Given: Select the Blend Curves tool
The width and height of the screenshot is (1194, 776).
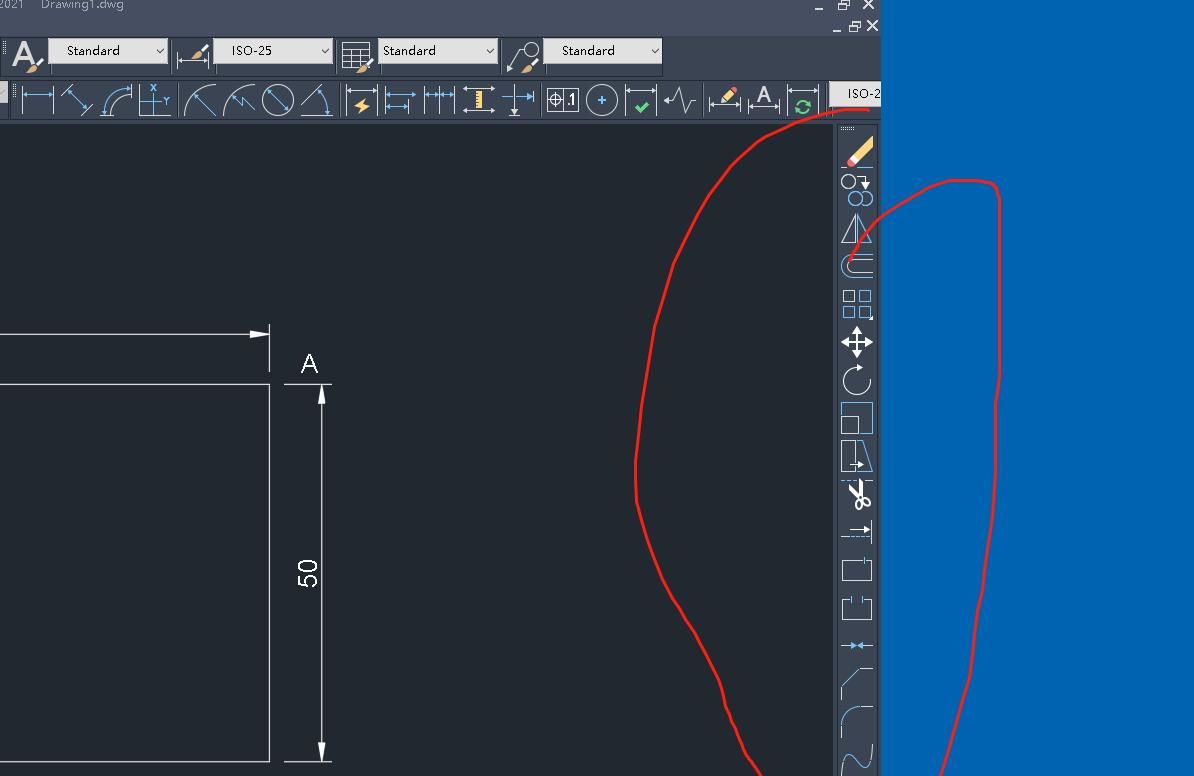Looking at the screenshot, I should [x=857, y=759].
